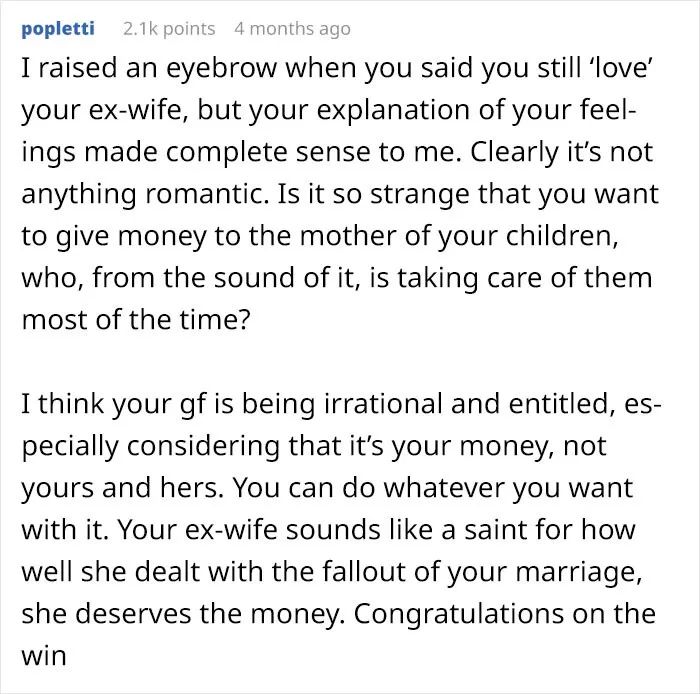
Task: Open the popletti user profile link
Action: click(58, 29)
